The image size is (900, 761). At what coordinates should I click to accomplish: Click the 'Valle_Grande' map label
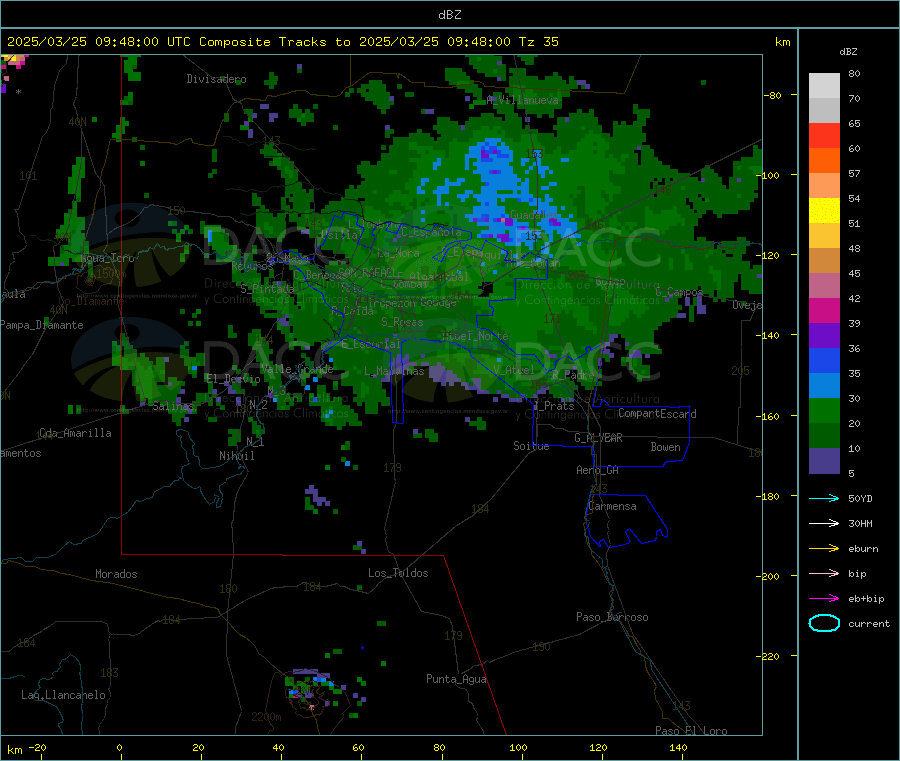coord(297,369)
